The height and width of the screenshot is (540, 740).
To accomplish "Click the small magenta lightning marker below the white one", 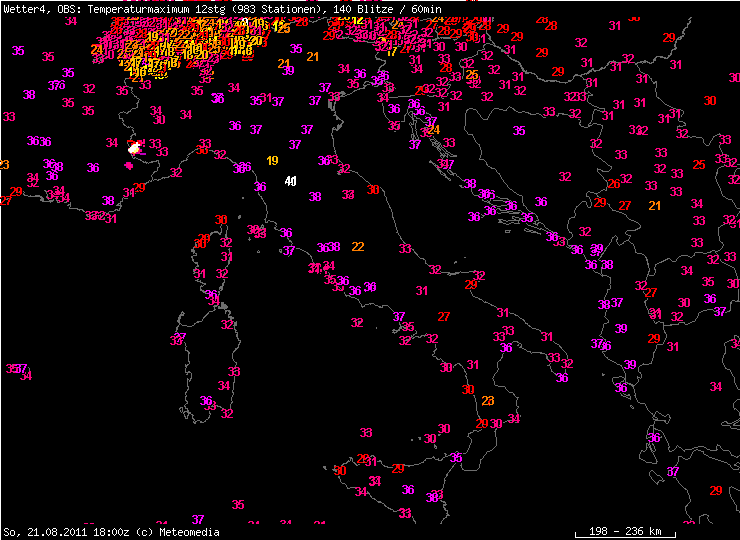I will coord(128,166).
